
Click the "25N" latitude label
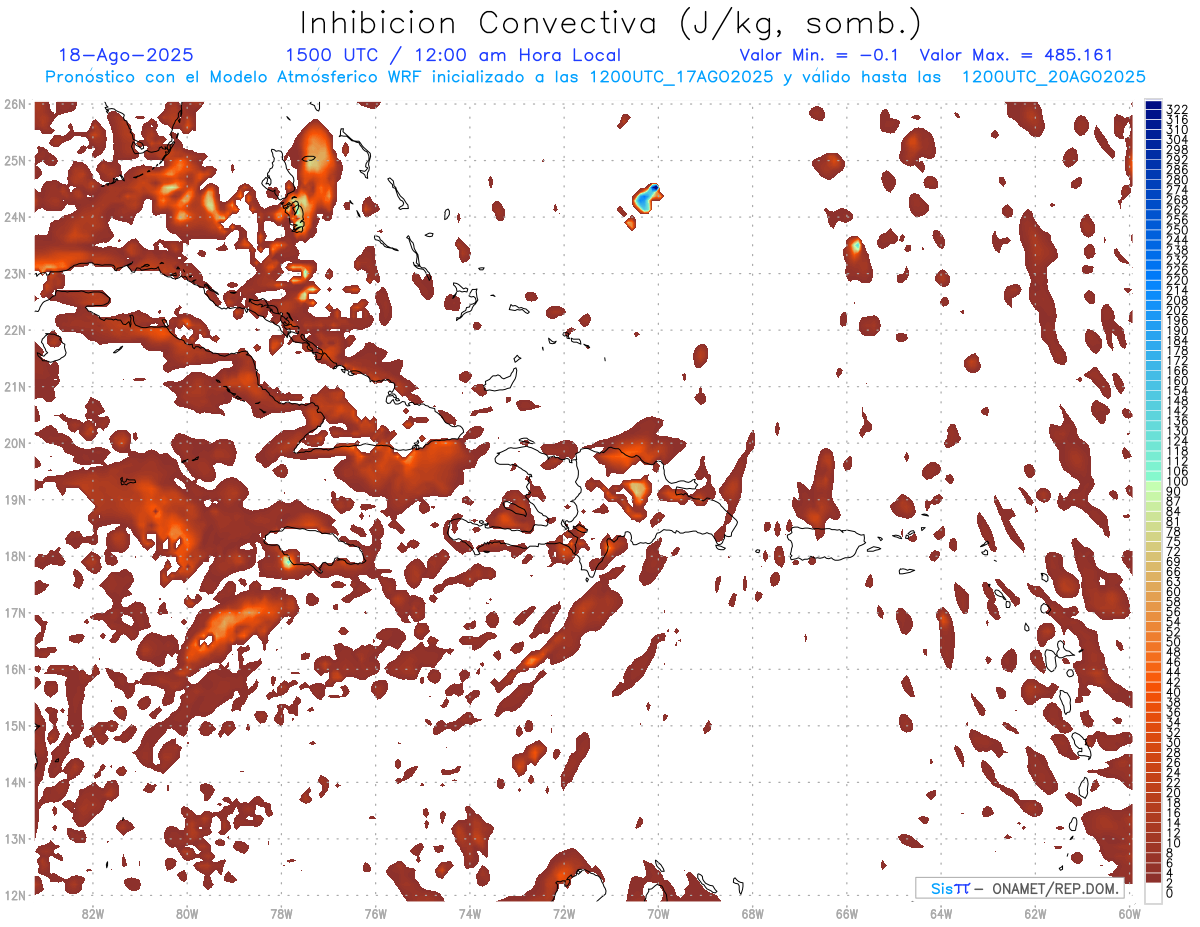point(14,161)
